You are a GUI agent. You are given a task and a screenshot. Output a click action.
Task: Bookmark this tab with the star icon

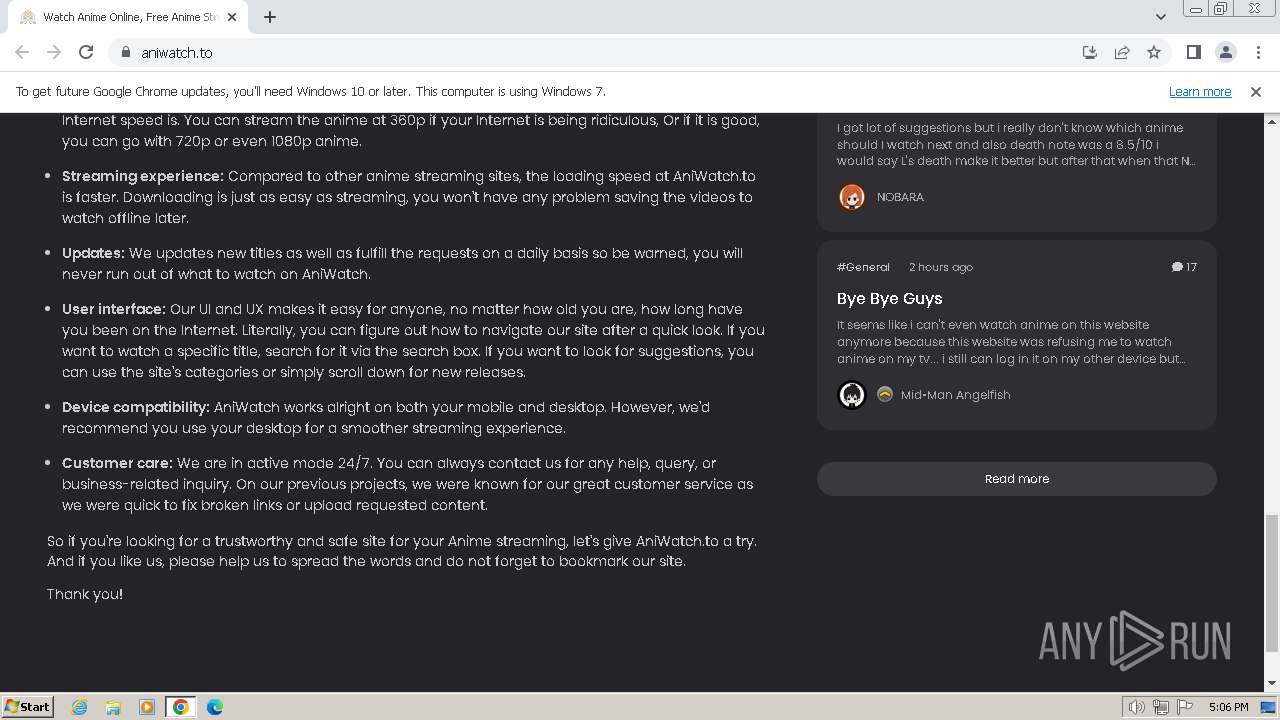click(1154, 52)
